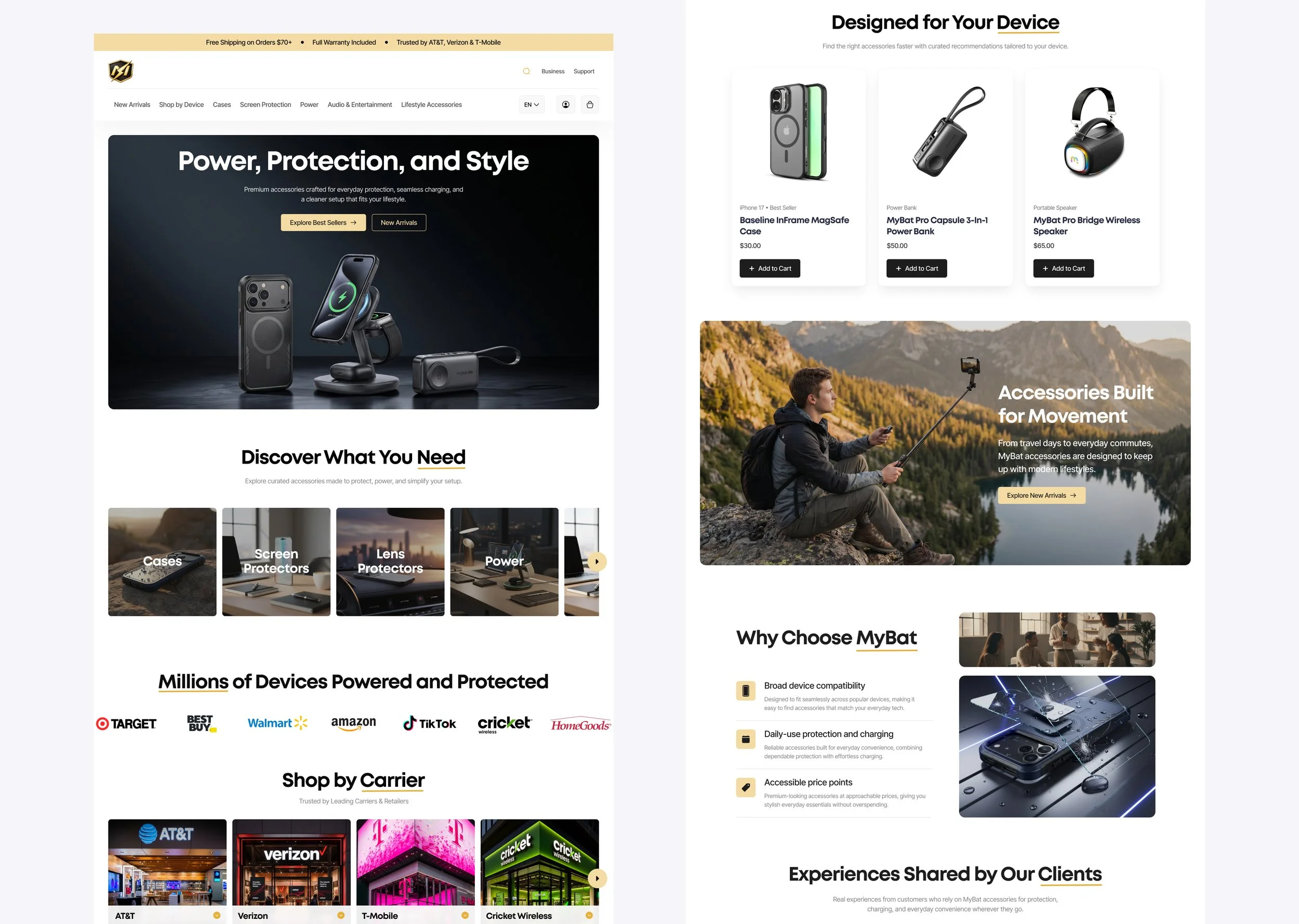Click the $65.00 price text

[1044, 246]
